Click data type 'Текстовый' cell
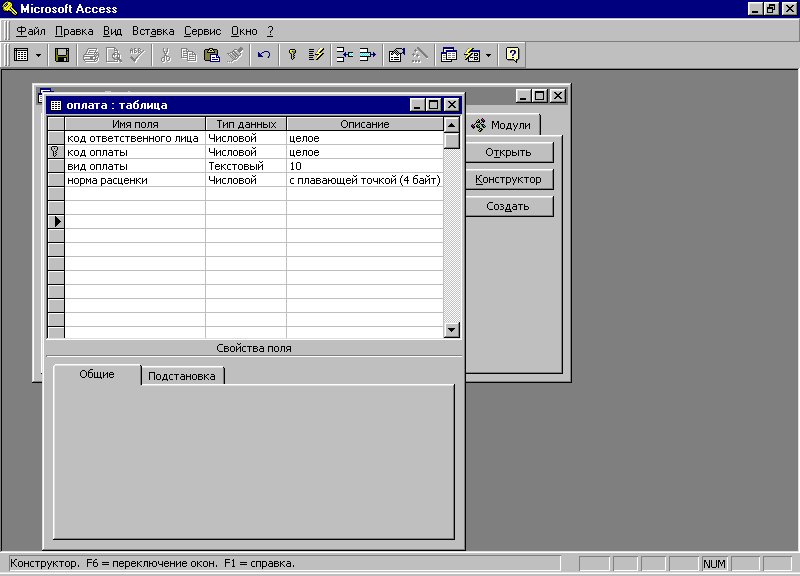Viewport: 800px width, 576px height. pos(246,166)
